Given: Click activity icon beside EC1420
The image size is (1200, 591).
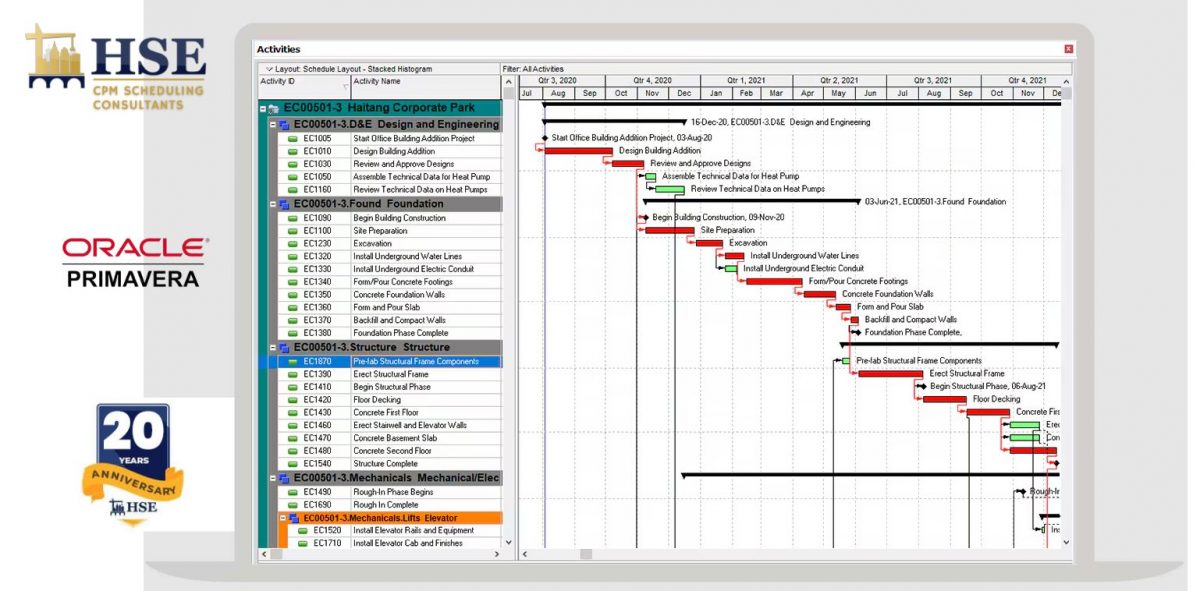Looking at the screenshot, I should click(x=293, y=400).
